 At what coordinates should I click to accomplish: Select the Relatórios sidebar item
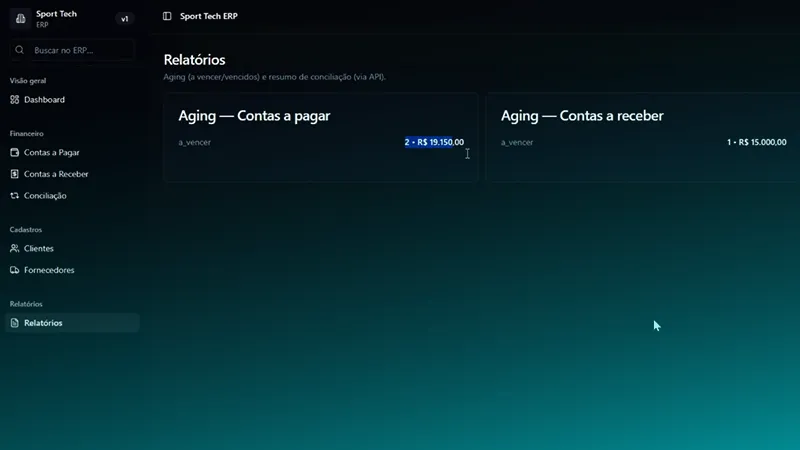click(x=72, y=323)
